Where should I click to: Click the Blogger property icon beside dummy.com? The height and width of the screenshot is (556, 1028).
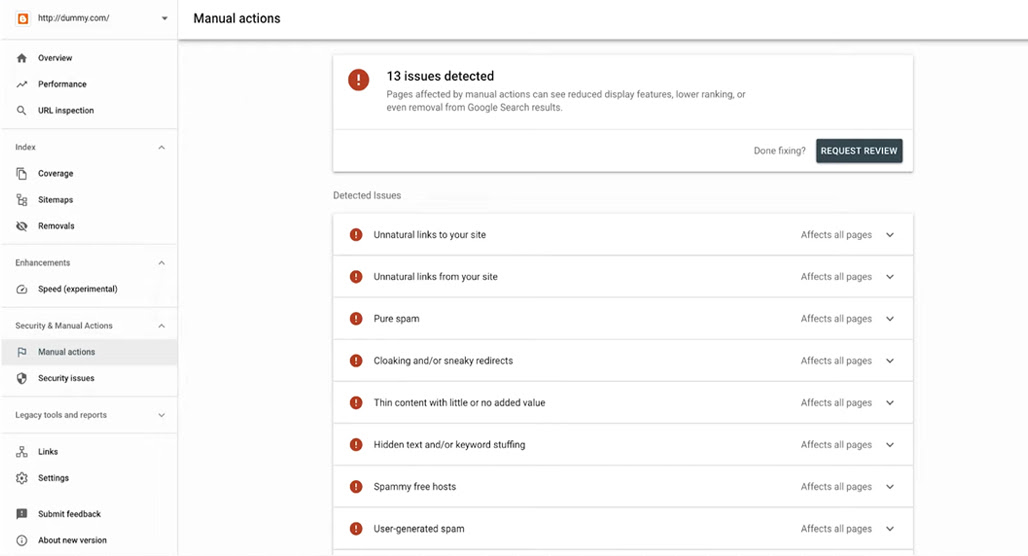pyautogui.click(x=23, y=18)
